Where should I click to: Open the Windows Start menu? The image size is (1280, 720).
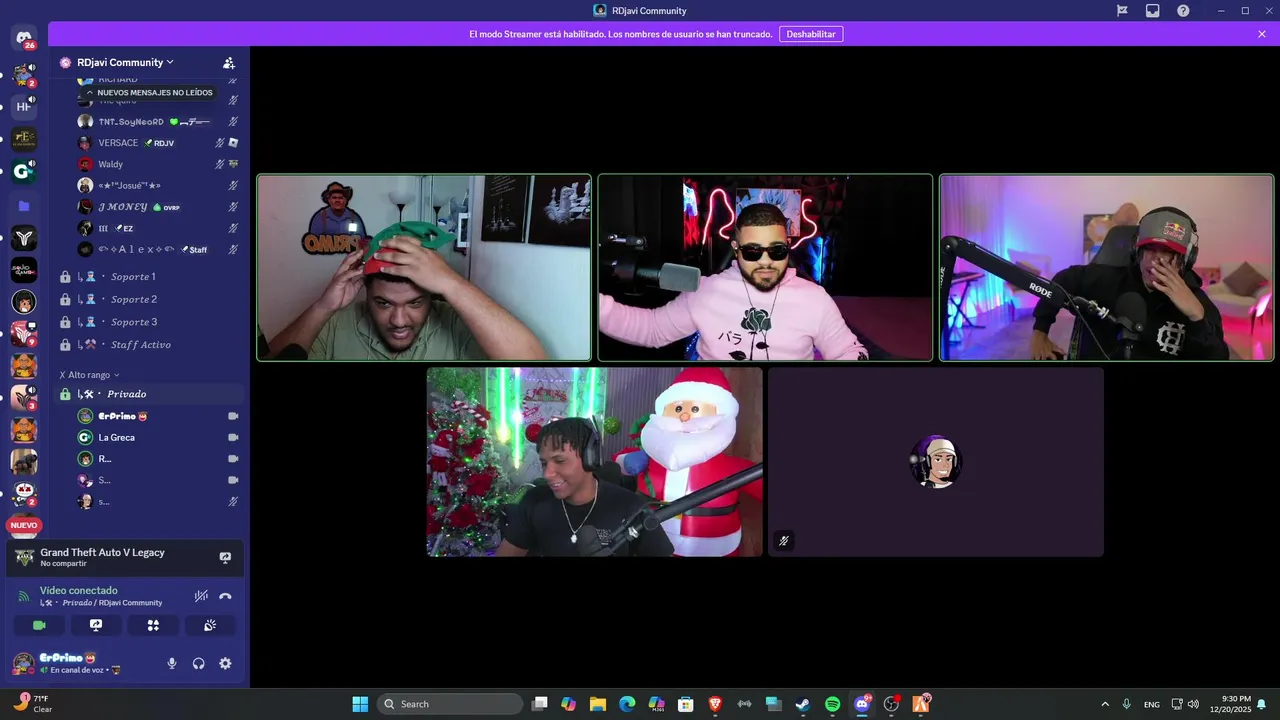(x=360, y=704)
